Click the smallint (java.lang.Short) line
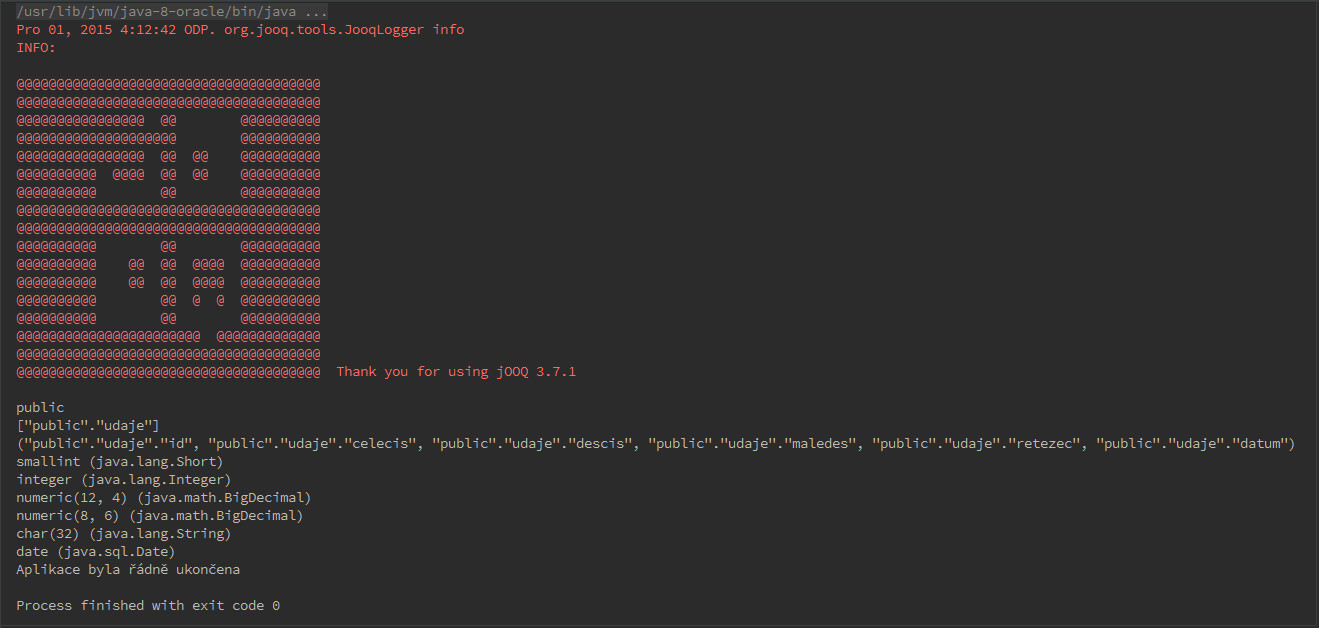This screenshot has width=1319, height=628. 120,462
